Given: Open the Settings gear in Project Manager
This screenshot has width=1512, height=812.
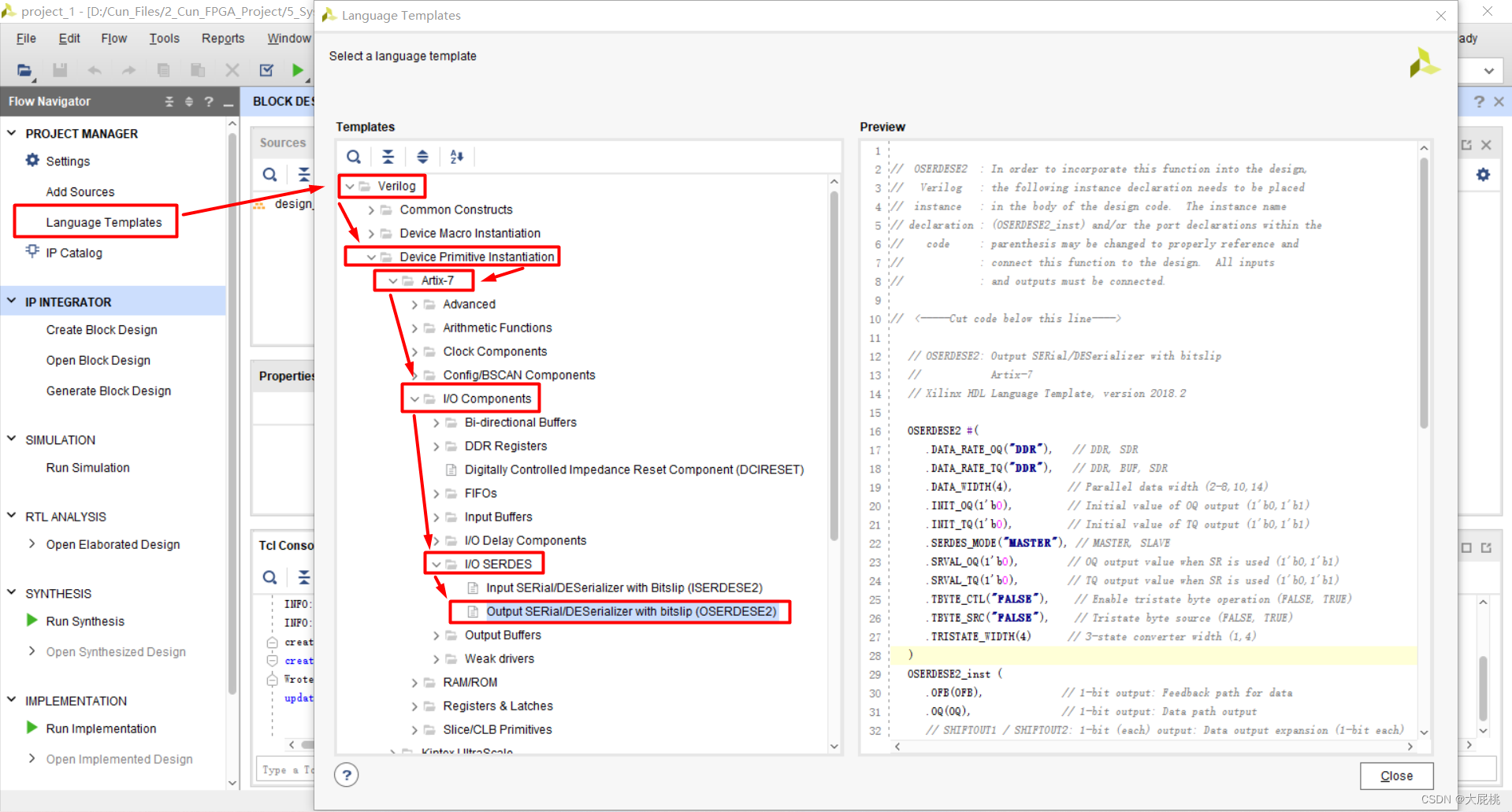Looking at the screenshot, I should (x=32, y=161).
